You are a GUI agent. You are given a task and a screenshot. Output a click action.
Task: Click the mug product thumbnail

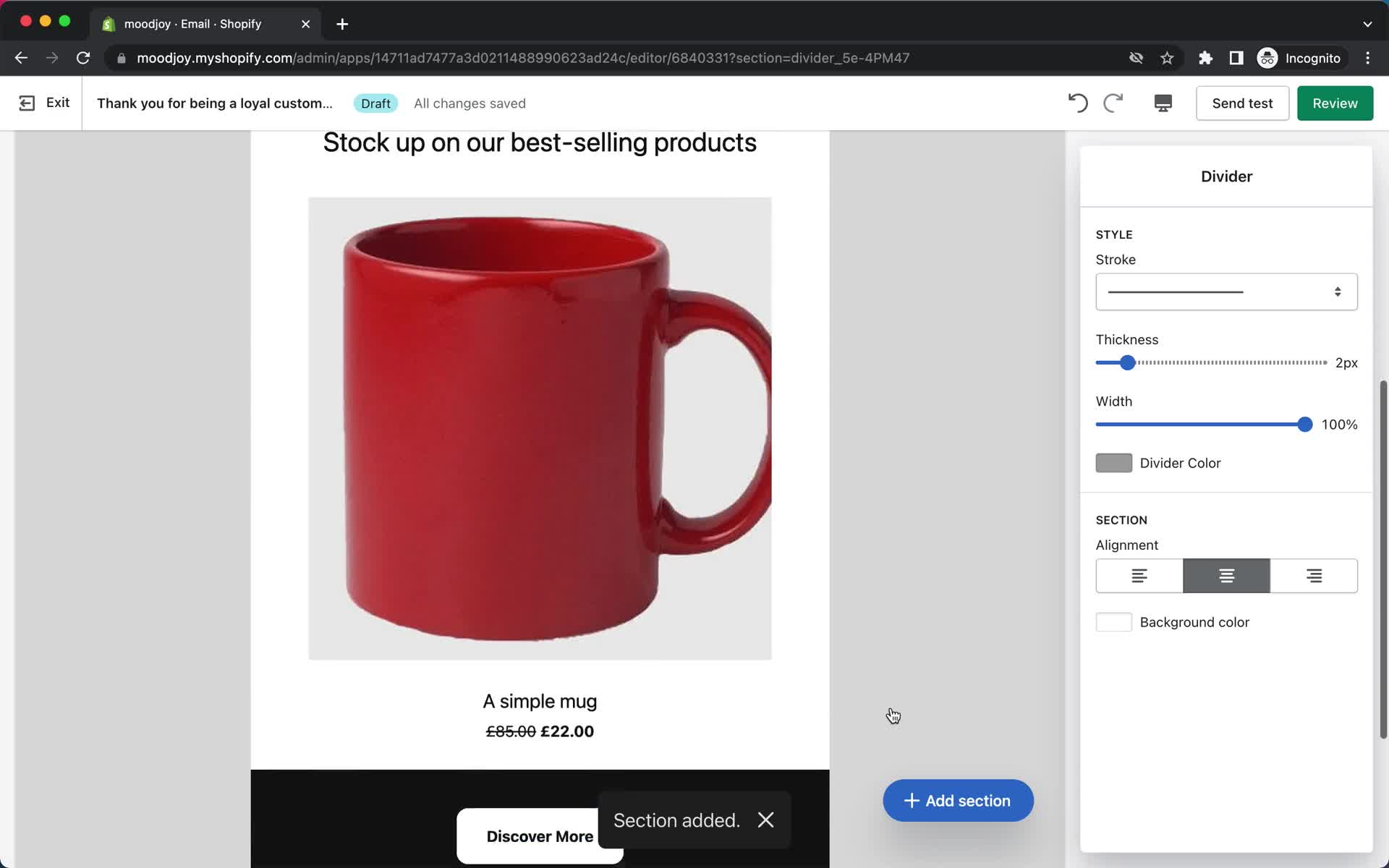coord(540,428)
